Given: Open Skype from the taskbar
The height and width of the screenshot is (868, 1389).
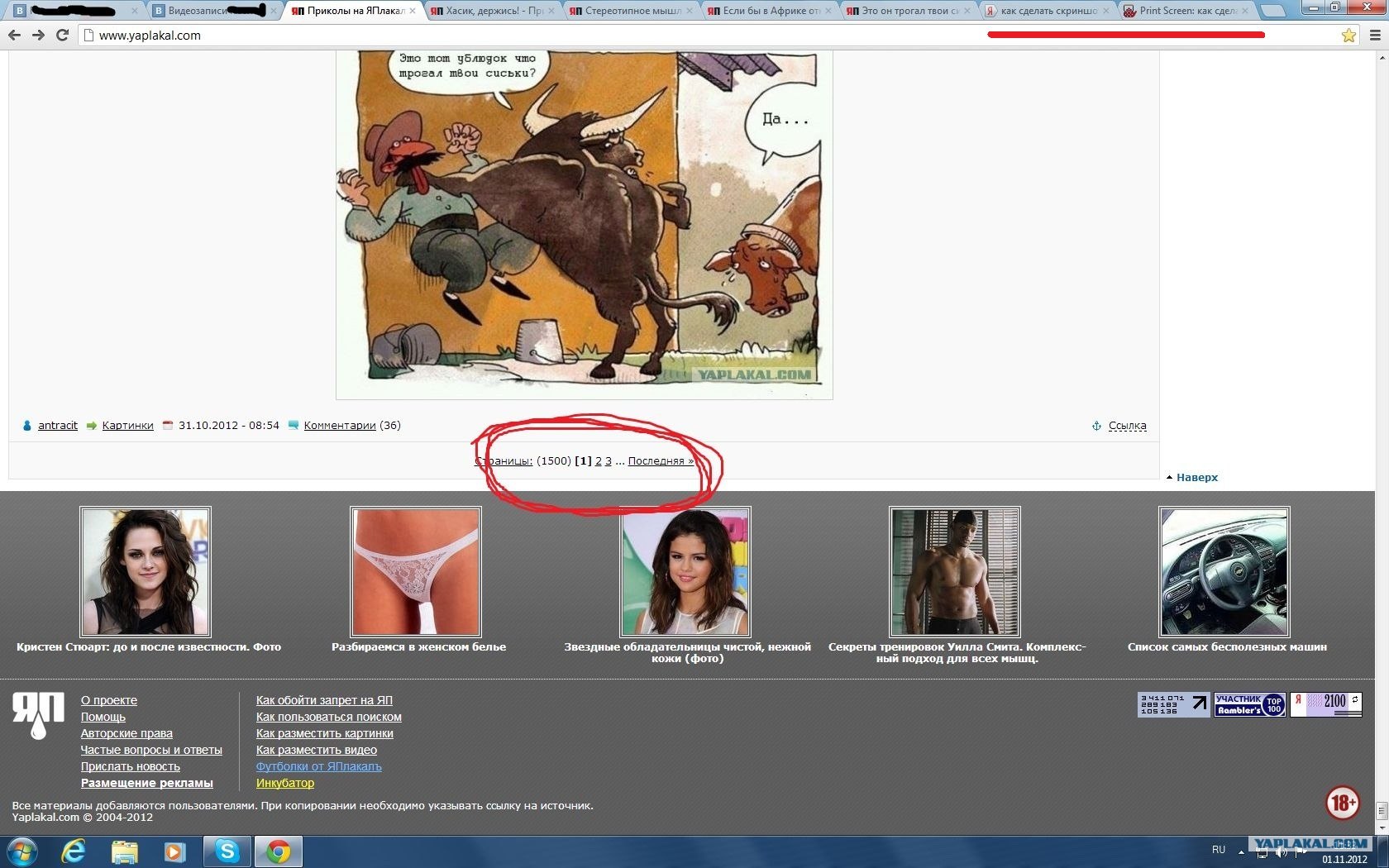Looking at the screenshot, I should tap(226, 851).
